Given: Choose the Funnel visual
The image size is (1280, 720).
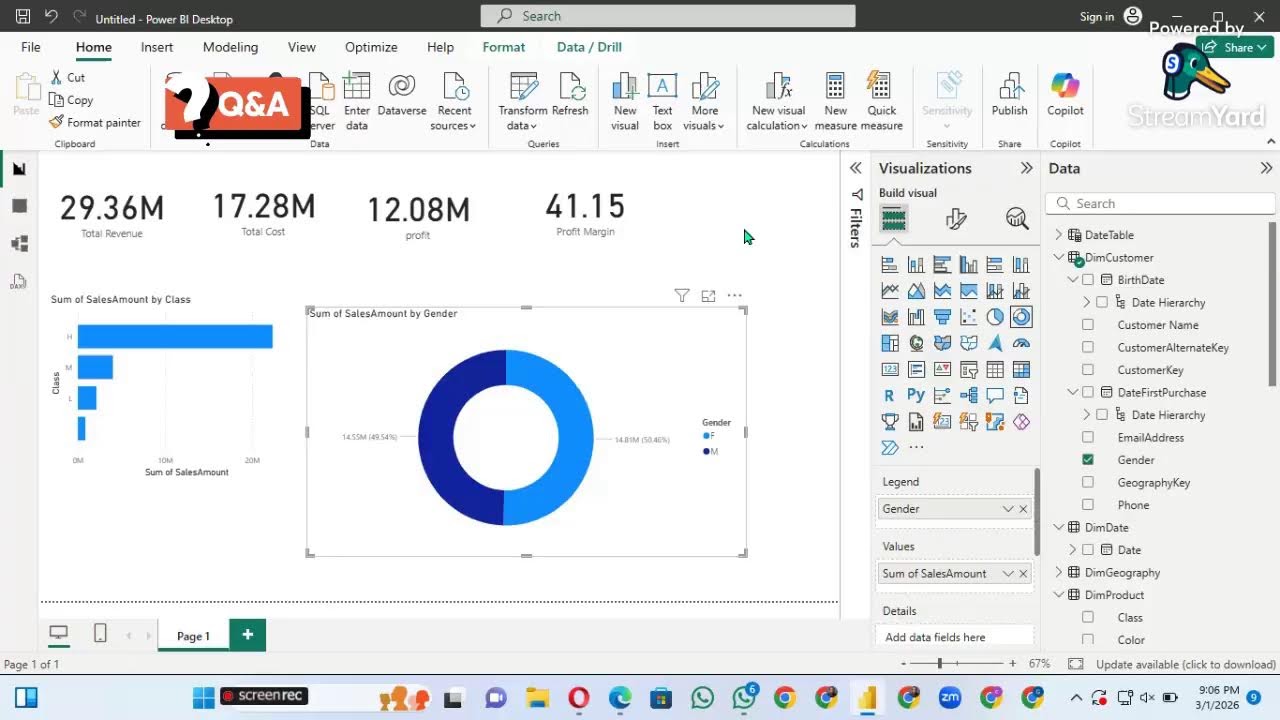Looking at the screenshot, I should (942, 317).
